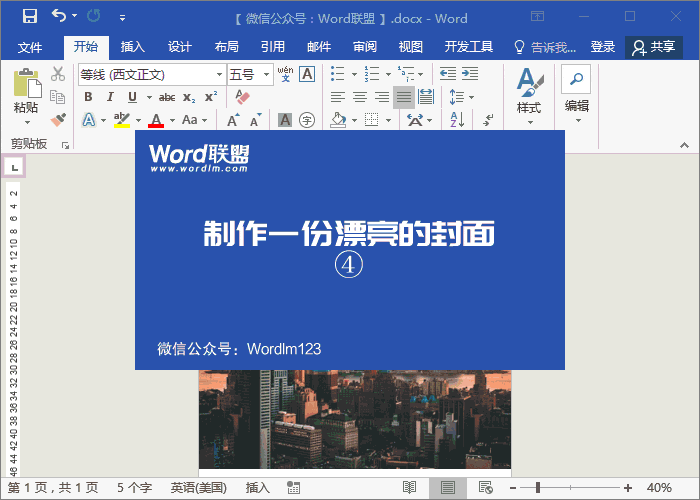Click Decrease Indent icon
This screenshot has width=700, height=500.
pos(448,74)
